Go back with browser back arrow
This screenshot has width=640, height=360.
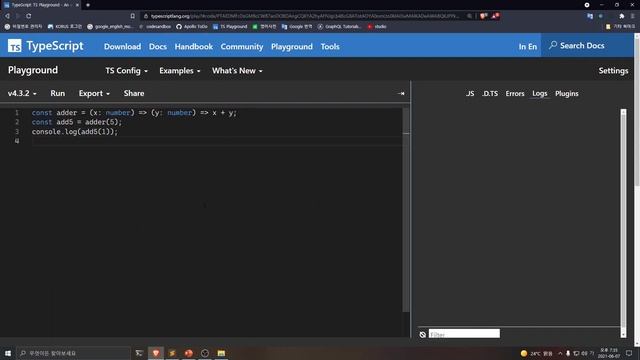(7, 16)
